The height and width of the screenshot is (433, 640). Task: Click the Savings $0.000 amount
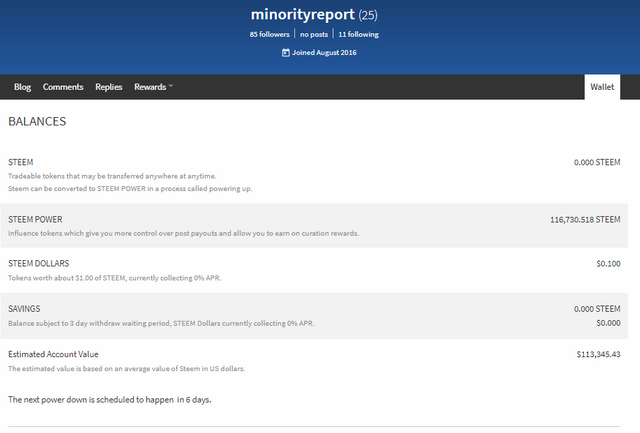pyautogui.click(x=608, y=323)
